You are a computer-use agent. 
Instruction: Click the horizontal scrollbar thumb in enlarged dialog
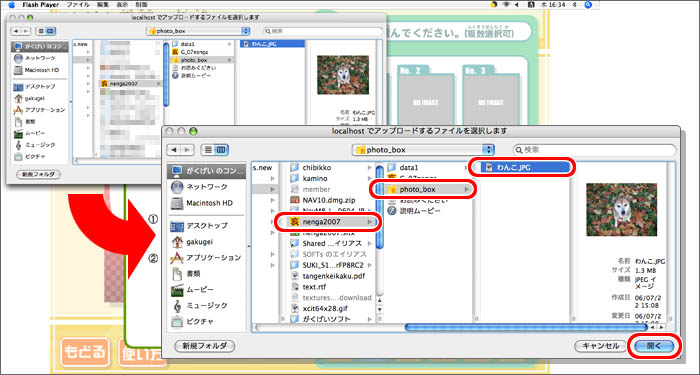[x=526, y=327]
